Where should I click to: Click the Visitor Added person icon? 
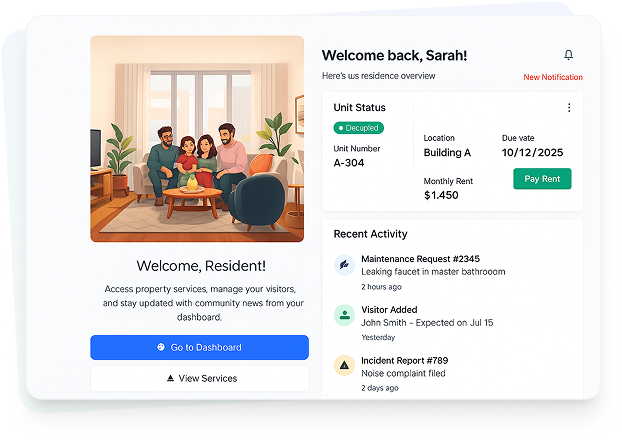344,315
